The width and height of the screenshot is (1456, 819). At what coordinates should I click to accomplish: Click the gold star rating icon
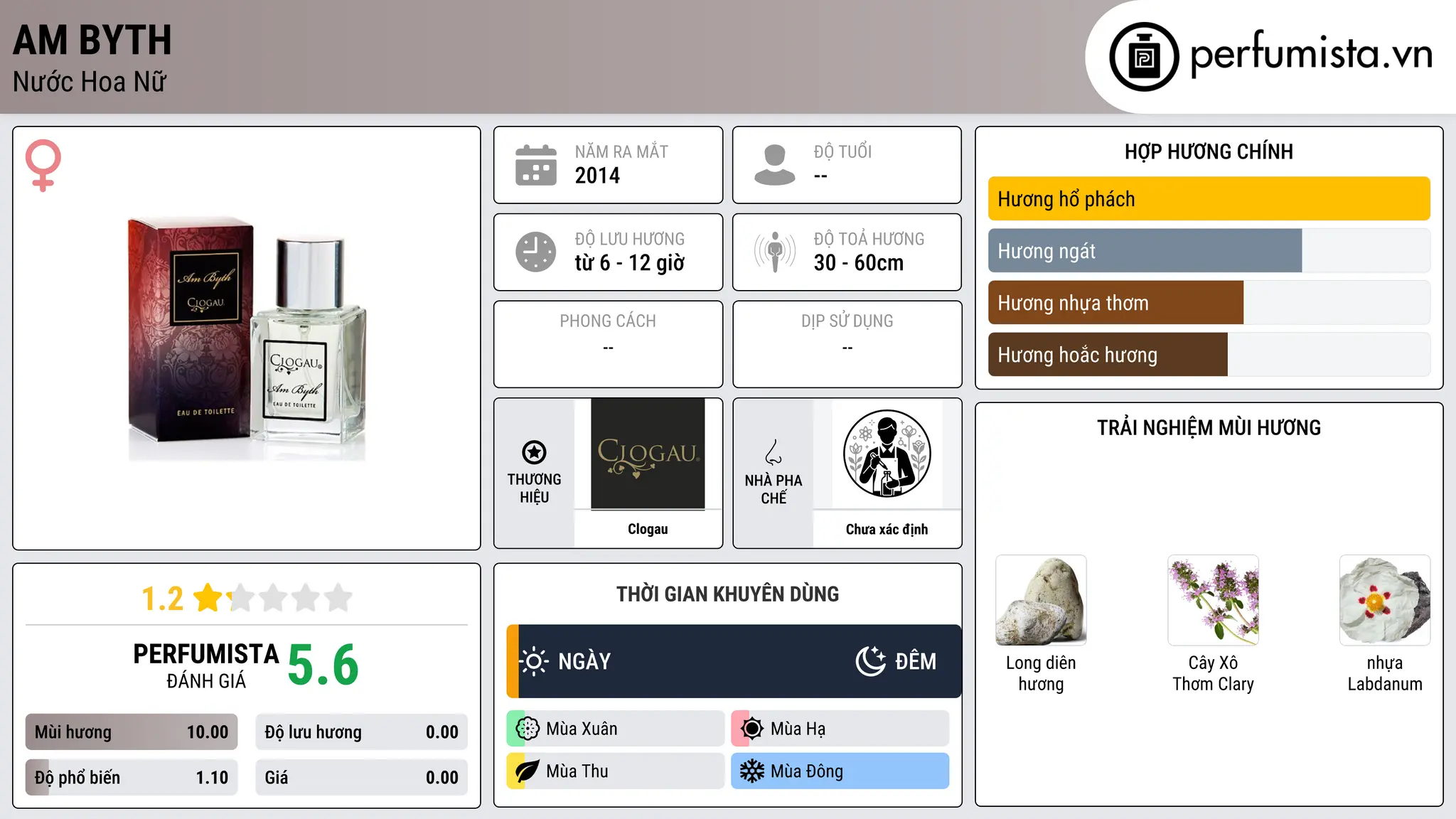209,598
